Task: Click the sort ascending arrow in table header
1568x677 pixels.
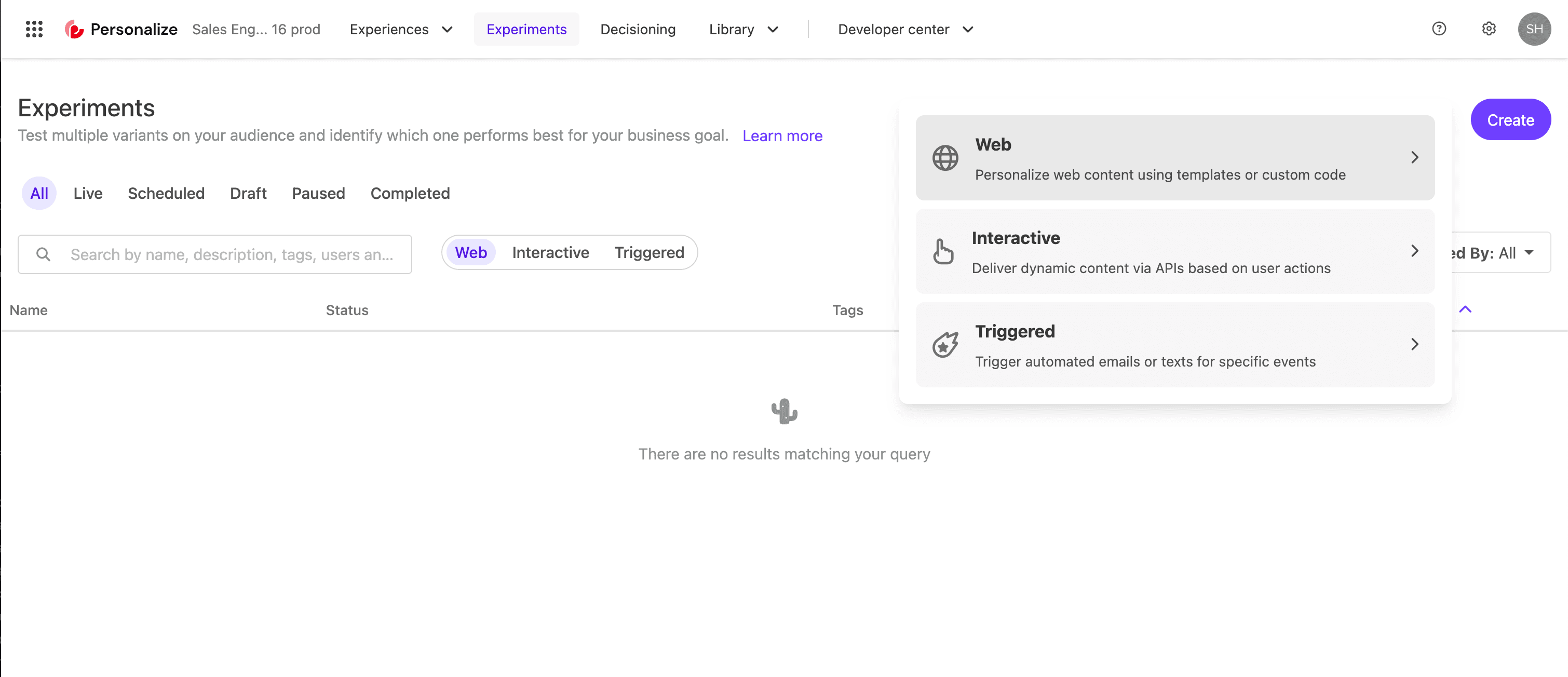Action: coord(1465,310)
